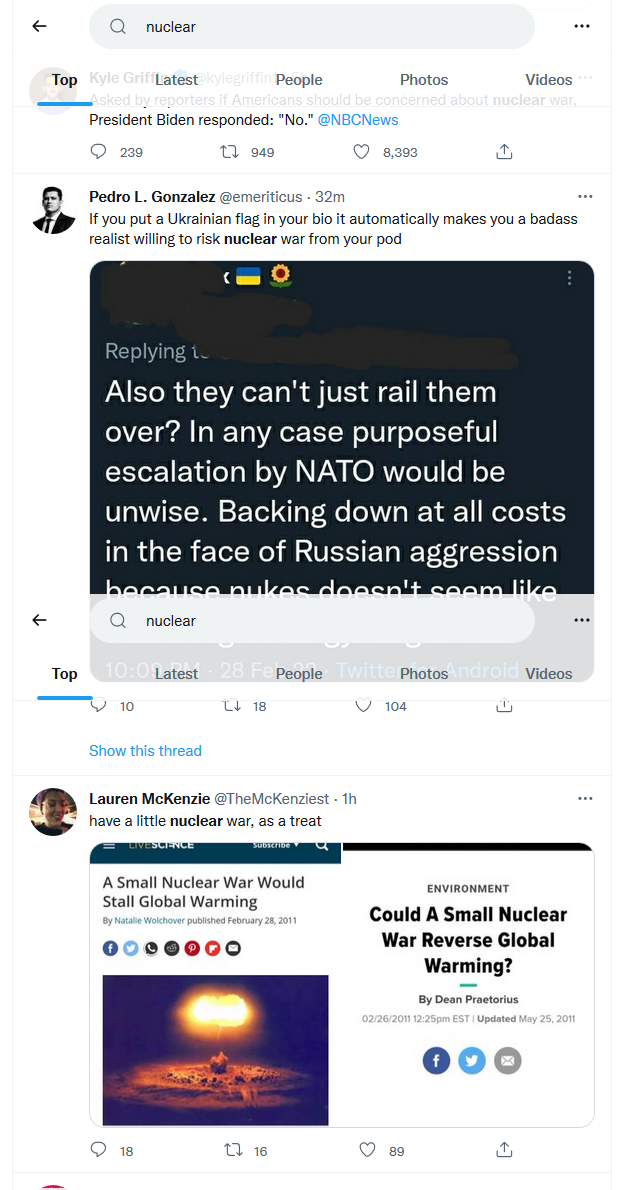Open more options on Pedro L. Gonzalez's tweet
This screenshot has width=633, height=1190.
[x=584, y=197]
